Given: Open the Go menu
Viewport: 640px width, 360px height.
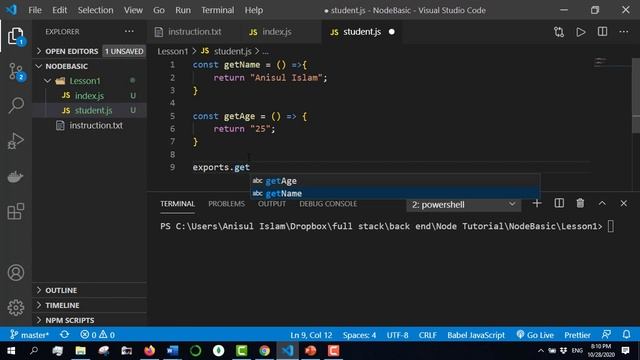Looking at the screenshot, I should (159, 10).
